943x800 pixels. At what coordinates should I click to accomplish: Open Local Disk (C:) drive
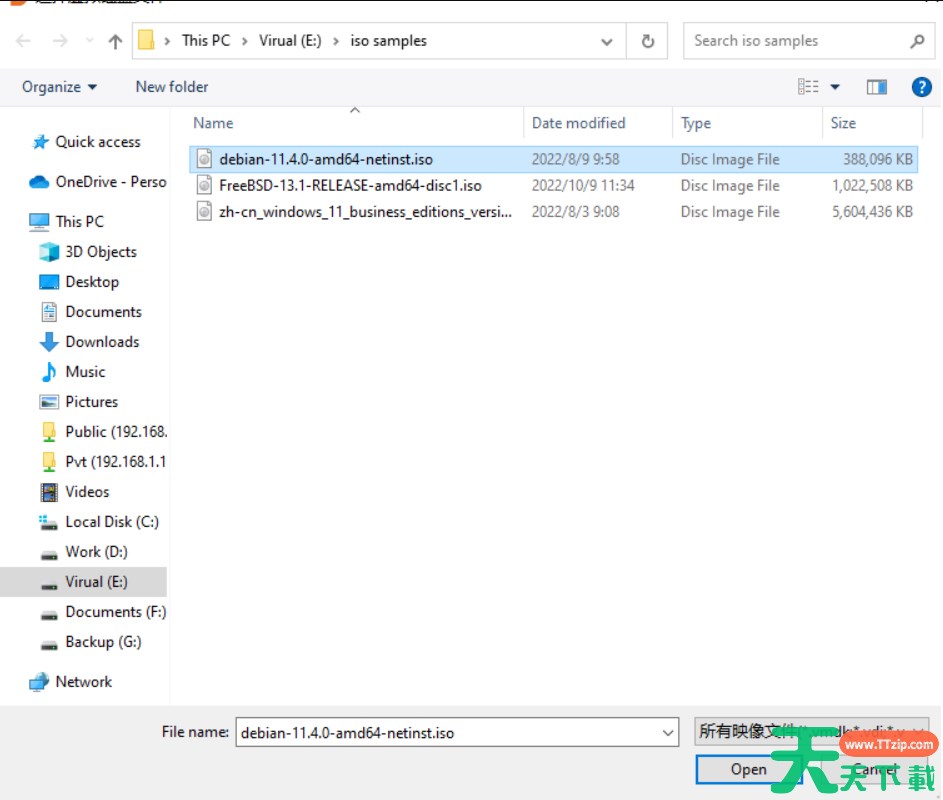[112, 522]
